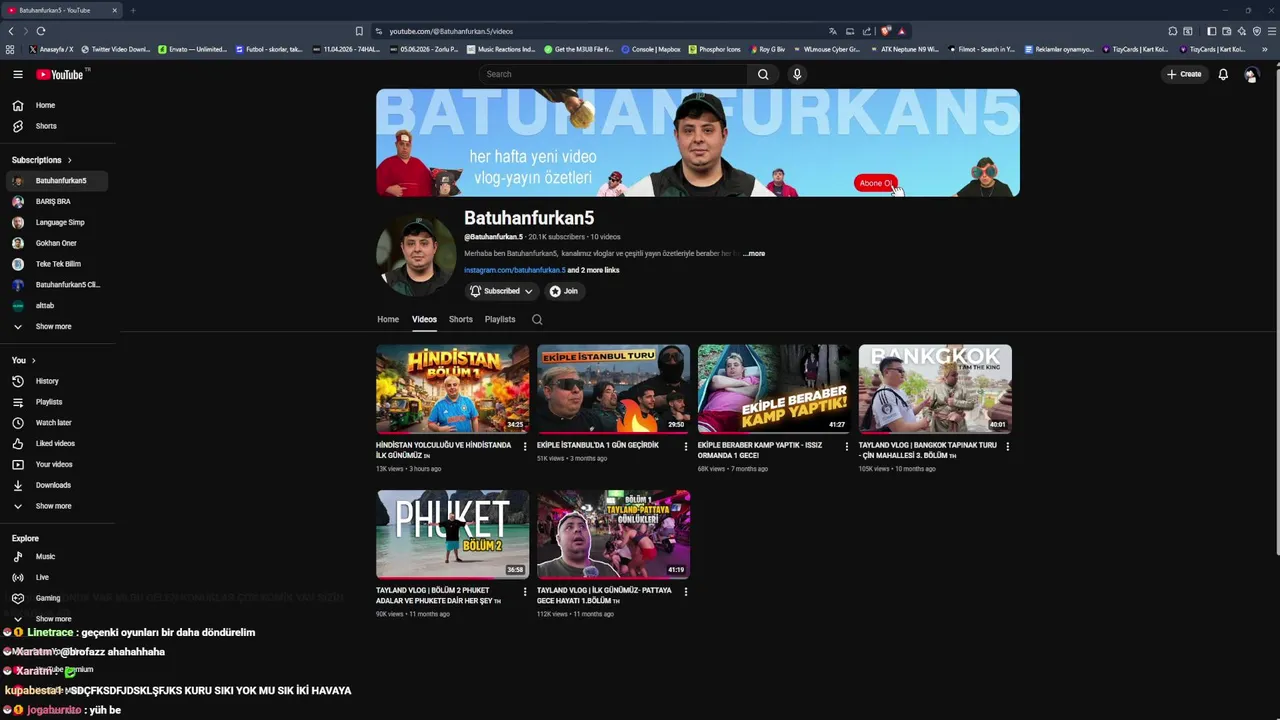Image resolution: width=1280 pixels, height=720 pixels.
Task: Open Batuhanfurkan5 subscription in sidebar
Action: 57,181
